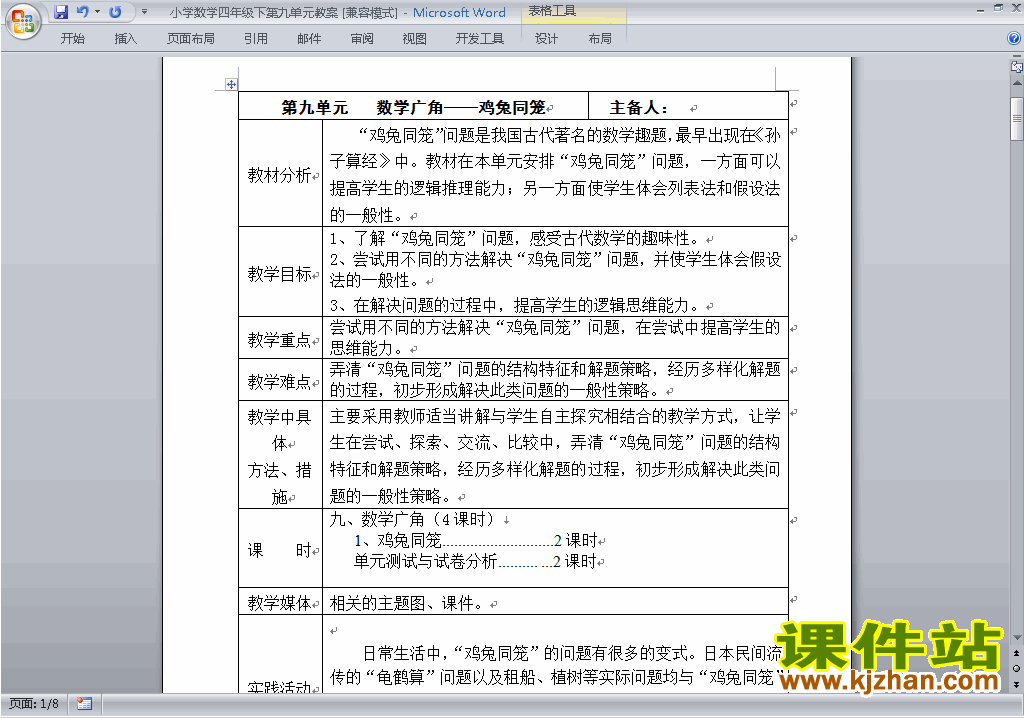Click the vertical scrollbar thumb
The image size is (1024, 718).
[1017, 119]
